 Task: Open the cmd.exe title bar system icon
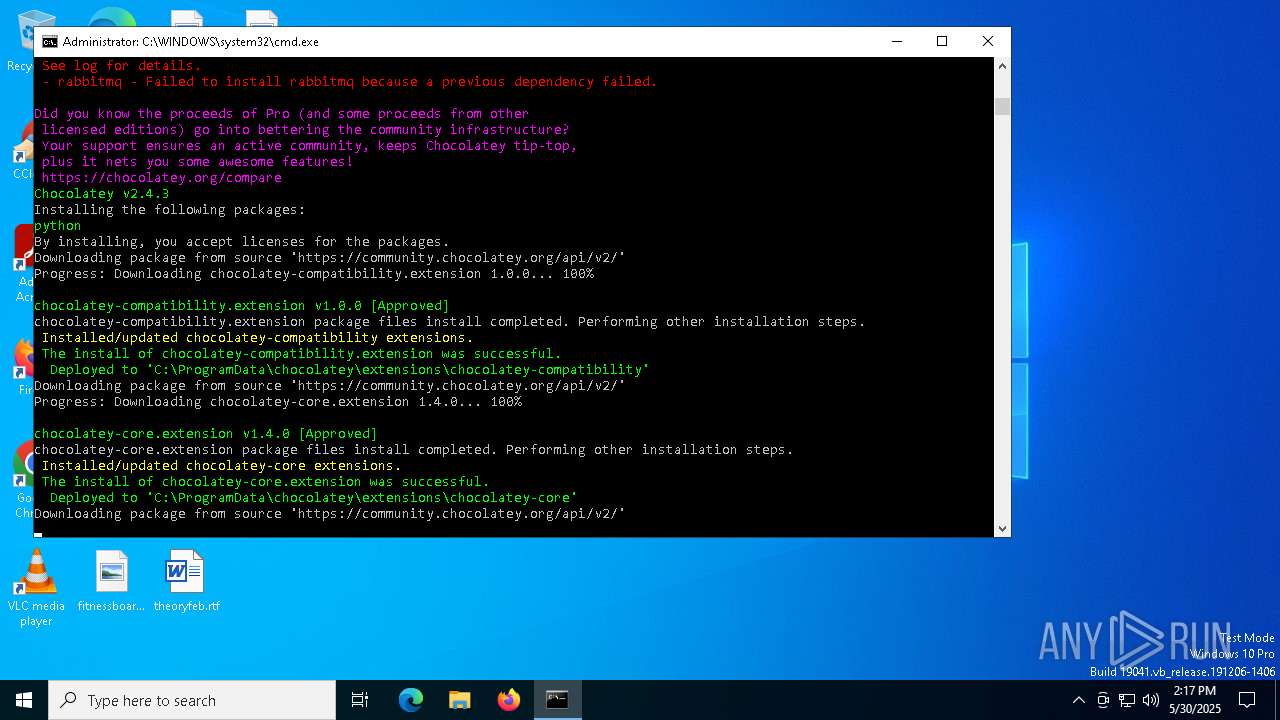pos(49,42)
